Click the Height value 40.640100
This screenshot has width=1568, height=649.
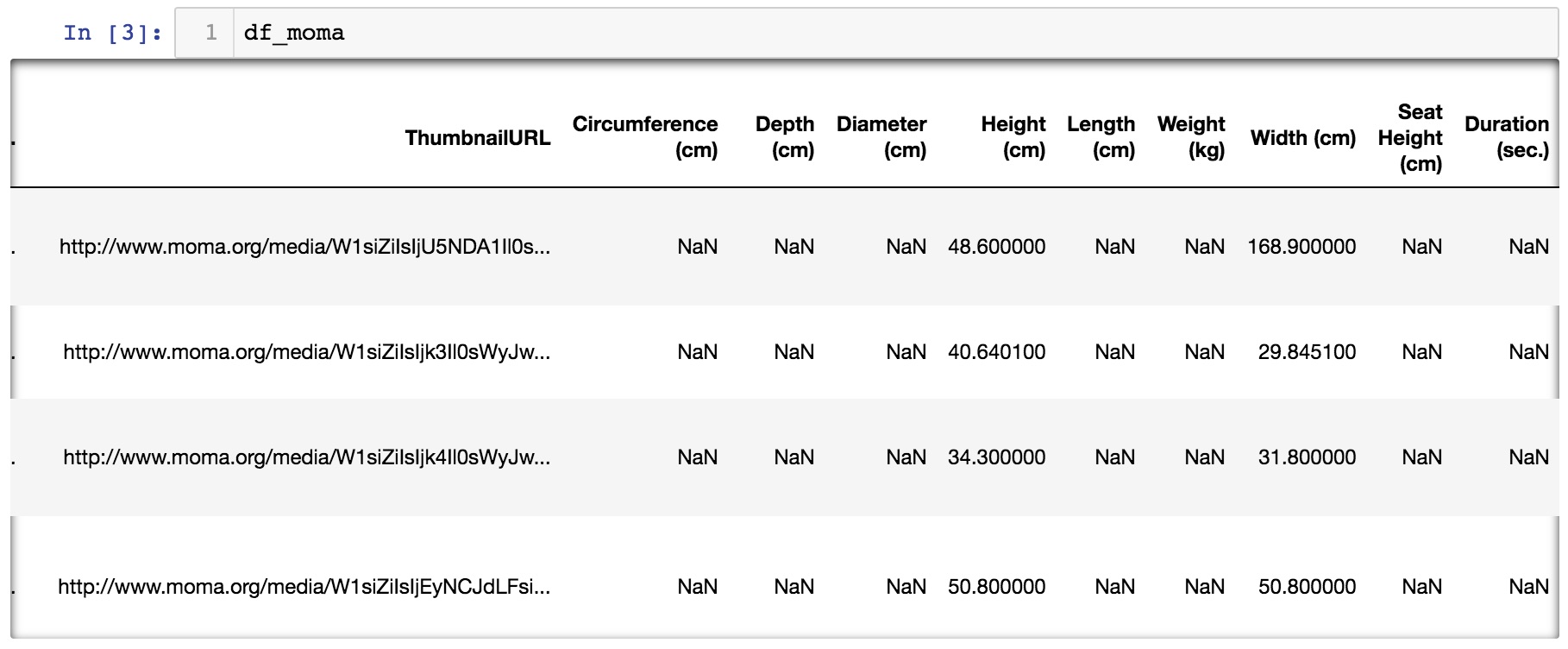[996, 352]
